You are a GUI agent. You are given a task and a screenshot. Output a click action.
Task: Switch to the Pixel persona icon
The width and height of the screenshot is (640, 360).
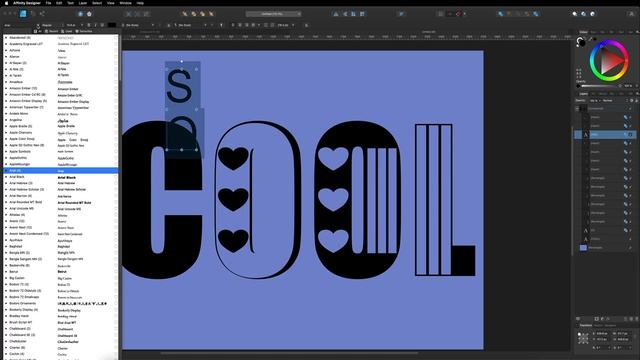pos(33,13)
